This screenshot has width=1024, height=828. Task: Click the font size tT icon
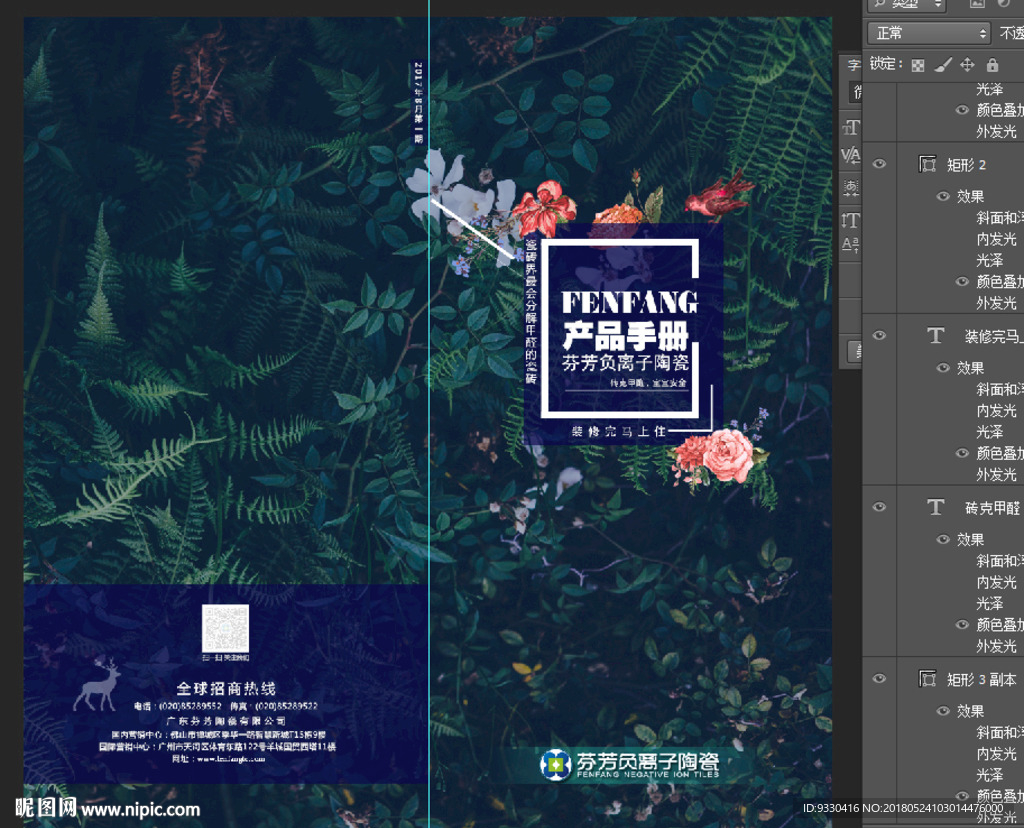click(x=850, y=127)
